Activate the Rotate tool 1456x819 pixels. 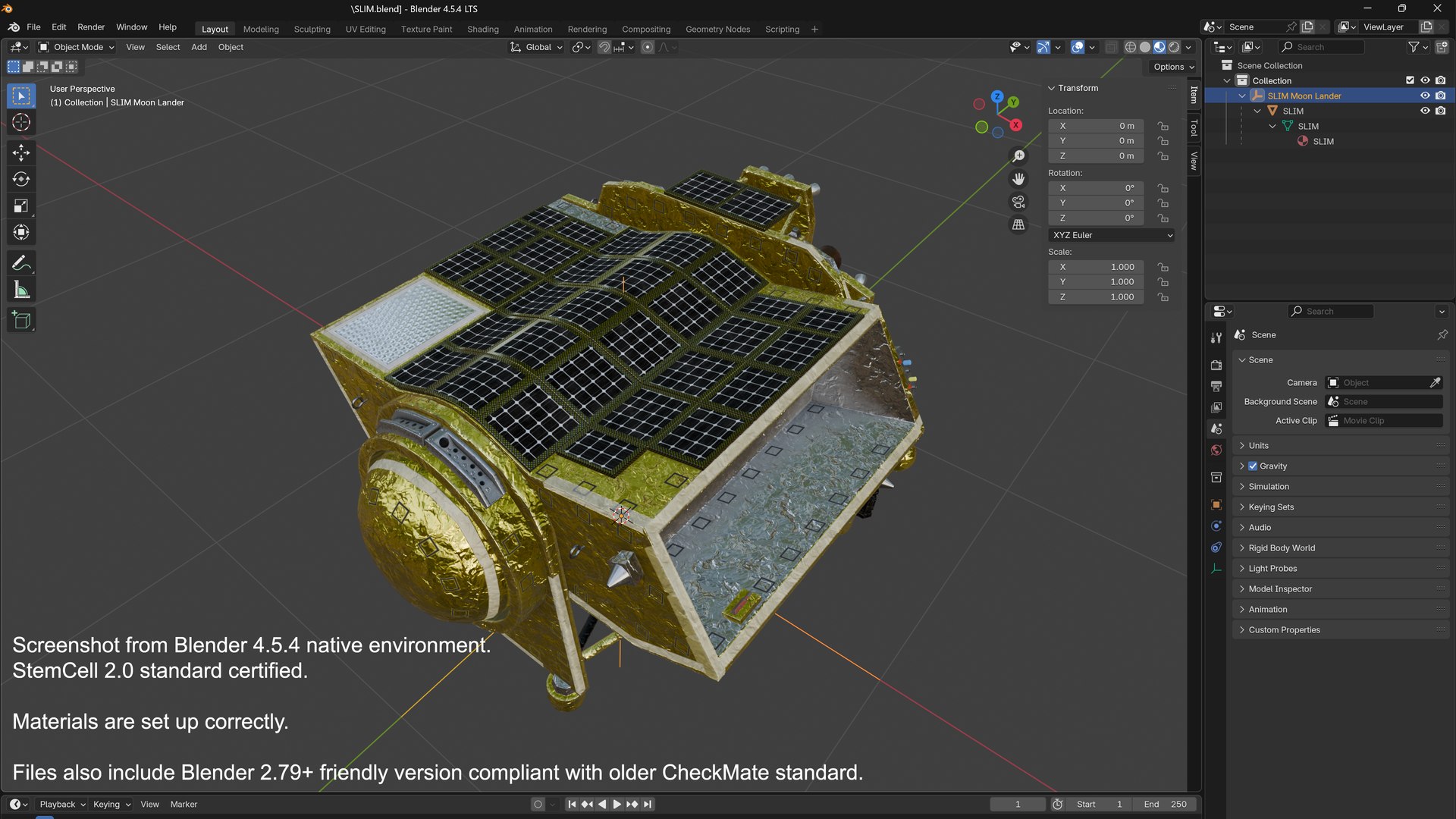(x=21, y=180)
